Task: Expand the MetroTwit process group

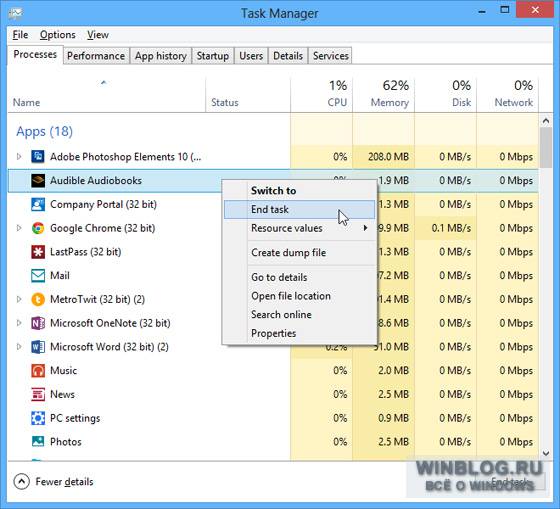Action: click(19, 299)
